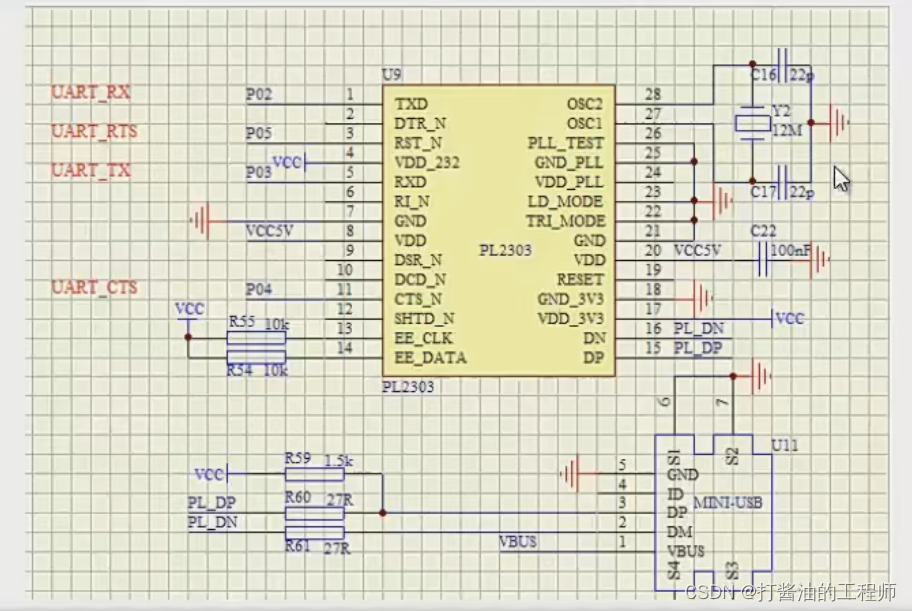This screenshot has width=912, height=611.
Task: Click the DM pin name on MINI-USB
Action: 679,532
